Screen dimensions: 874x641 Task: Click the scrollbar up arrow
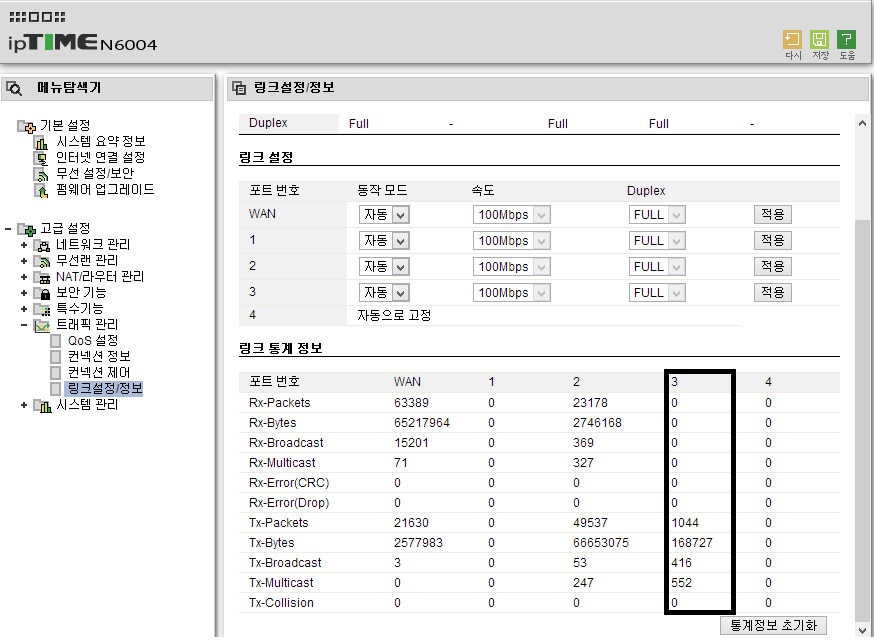tap(862, 123)
